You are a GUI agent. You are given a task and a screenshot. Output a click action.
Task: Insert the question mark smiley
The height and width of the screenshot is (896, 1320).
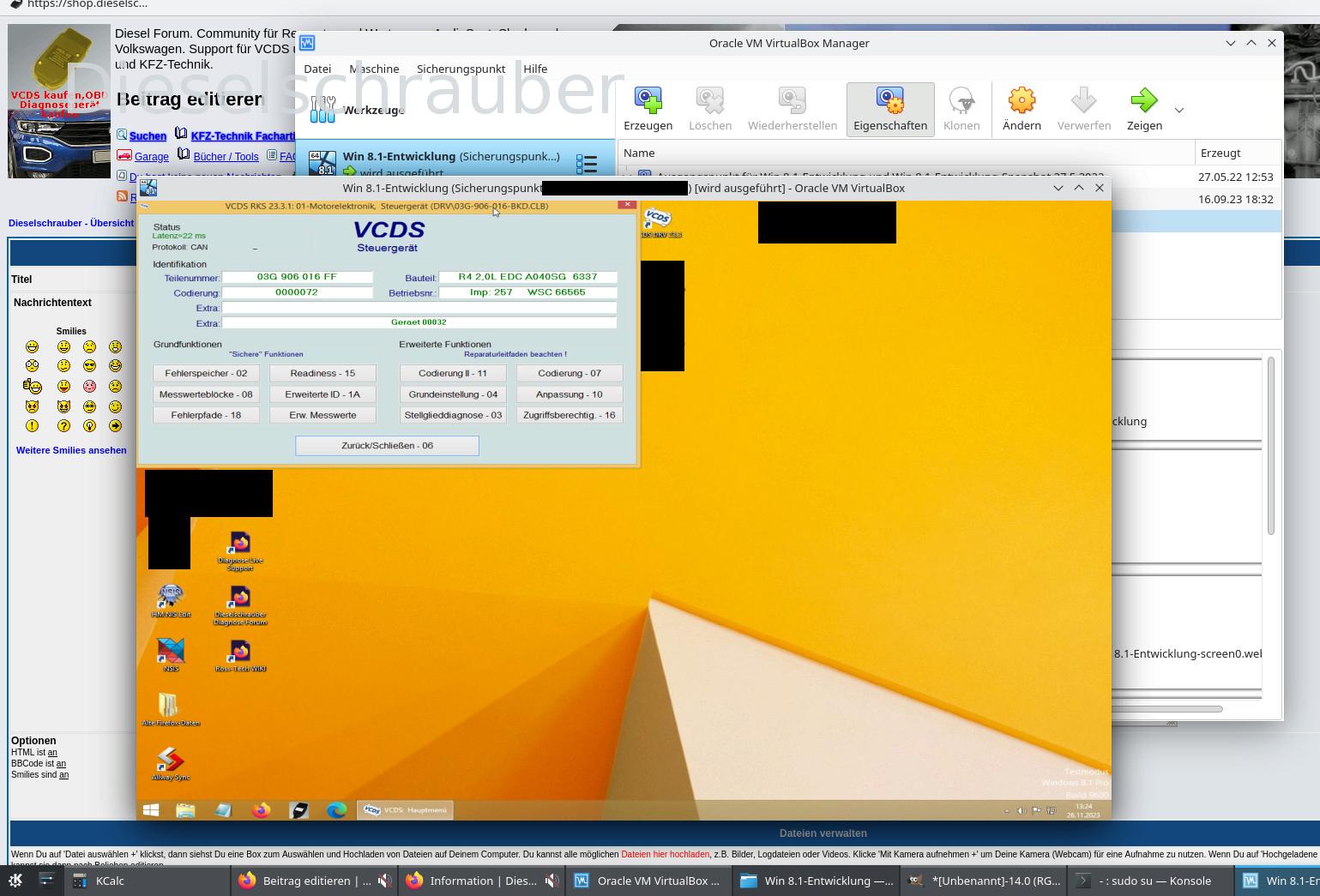63,426
